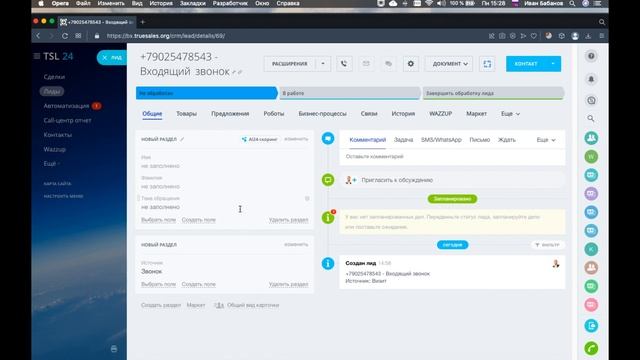Click reload page button in browser toolbar

[65, 36]
